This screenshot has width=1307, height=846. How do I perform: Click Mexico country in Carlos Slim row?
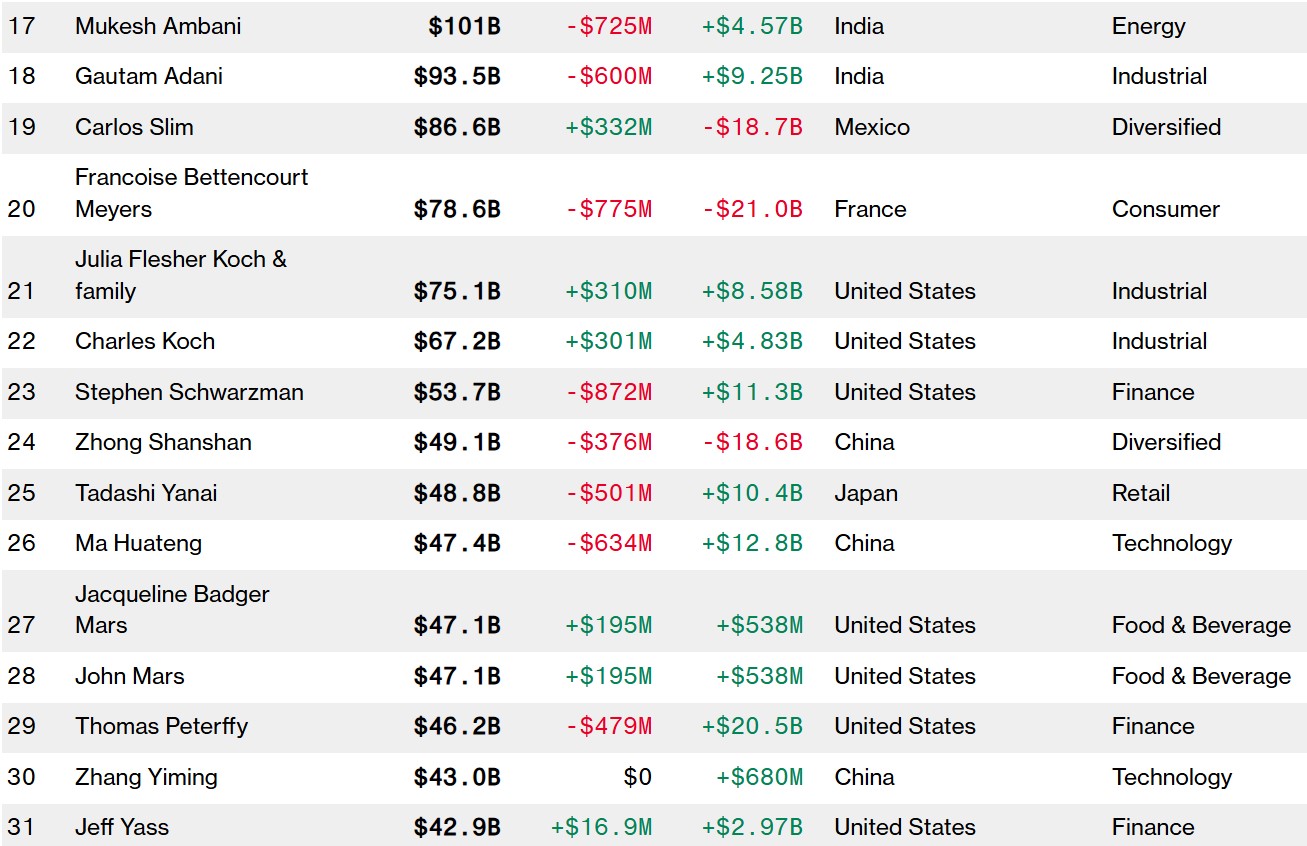pos(872,127)
